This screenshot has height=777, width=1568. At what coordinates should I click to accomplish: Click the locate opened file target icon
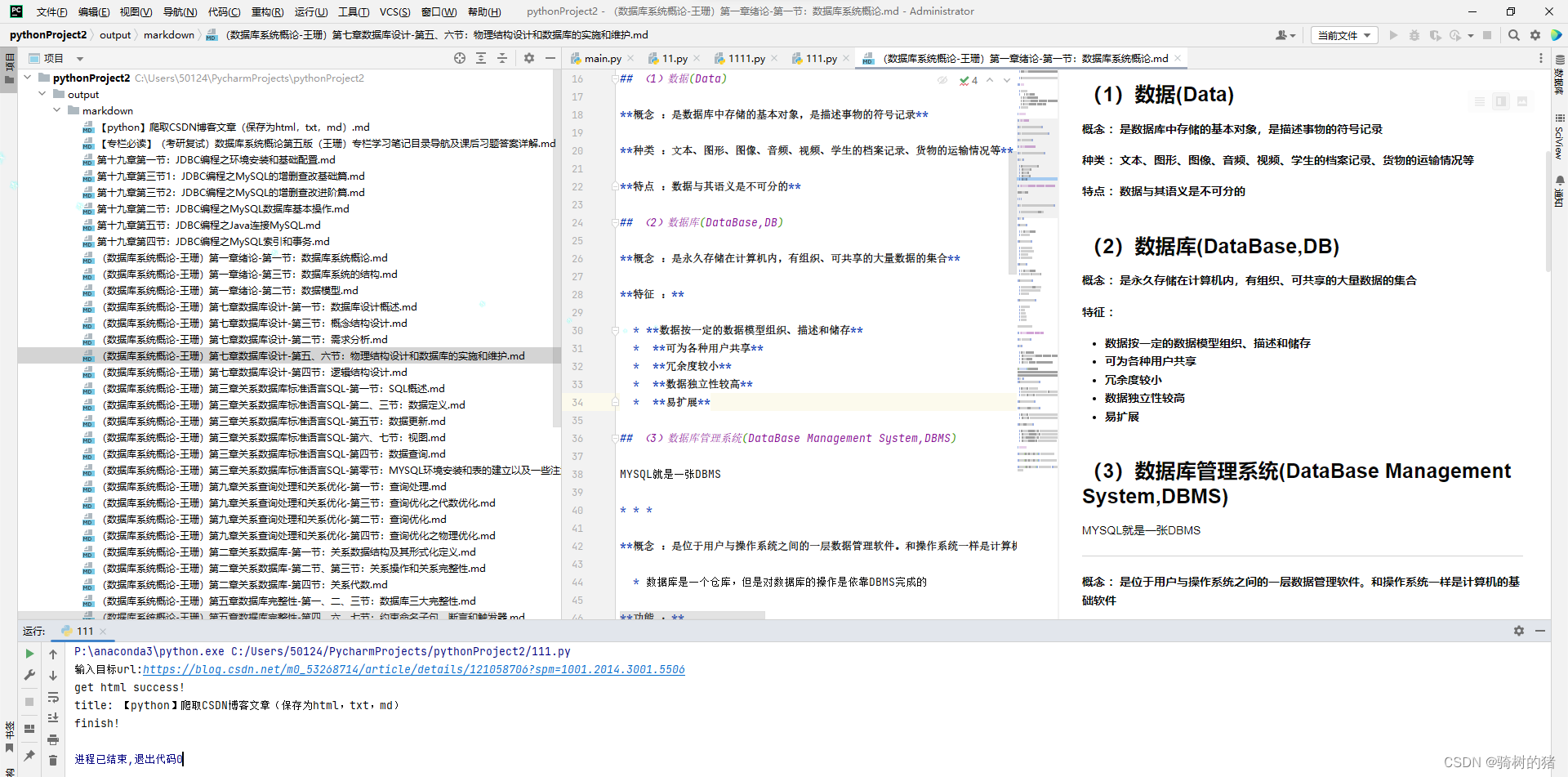coord(460,58)
